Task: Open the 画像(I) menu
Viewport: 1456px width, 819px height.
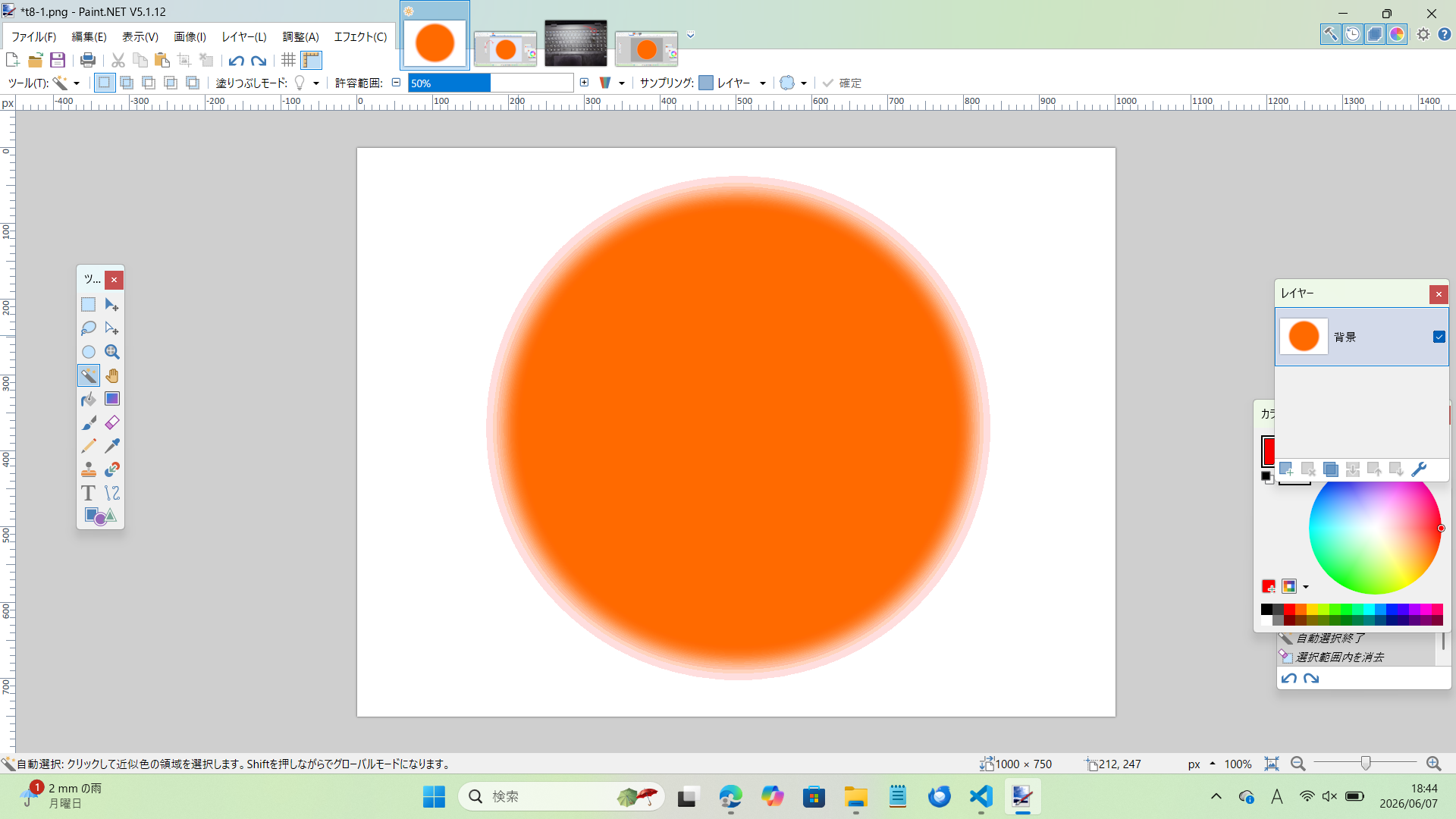Action: point(190,36)
